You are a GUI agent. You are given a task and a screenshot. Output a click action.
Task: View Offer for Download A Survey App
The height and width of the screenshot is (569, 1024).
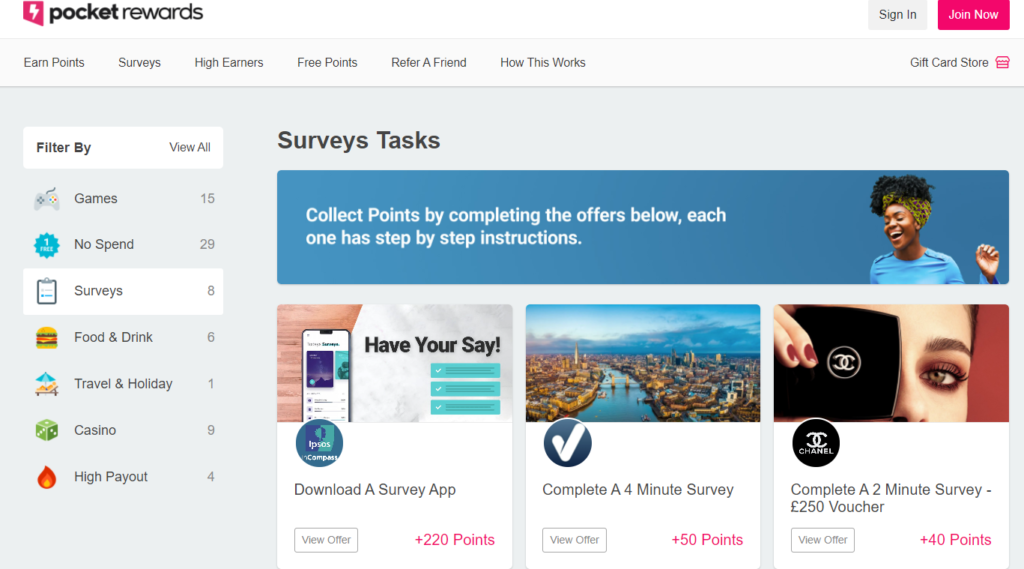click(326, 540)
